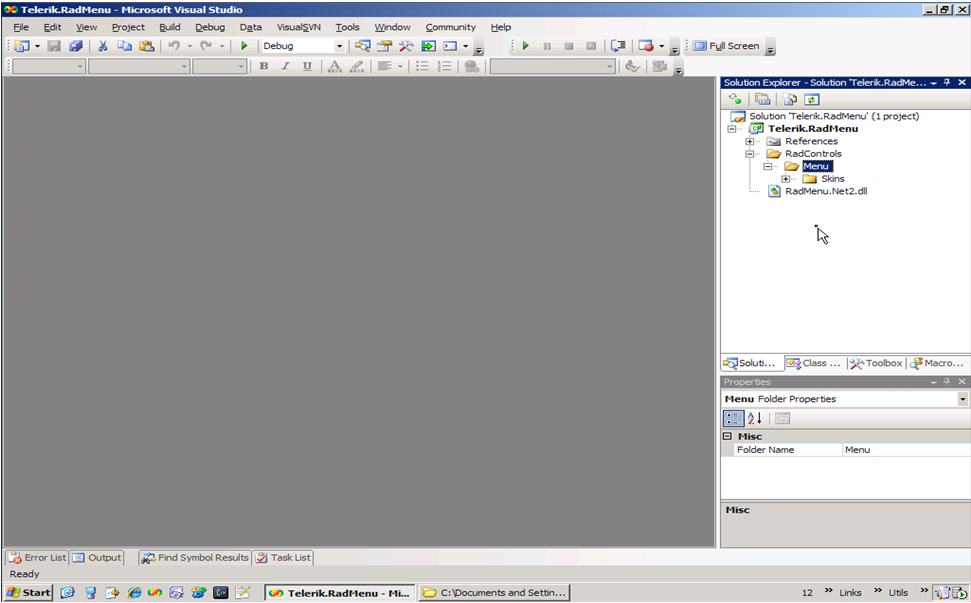Open the Task List tab

click(283, 558)
